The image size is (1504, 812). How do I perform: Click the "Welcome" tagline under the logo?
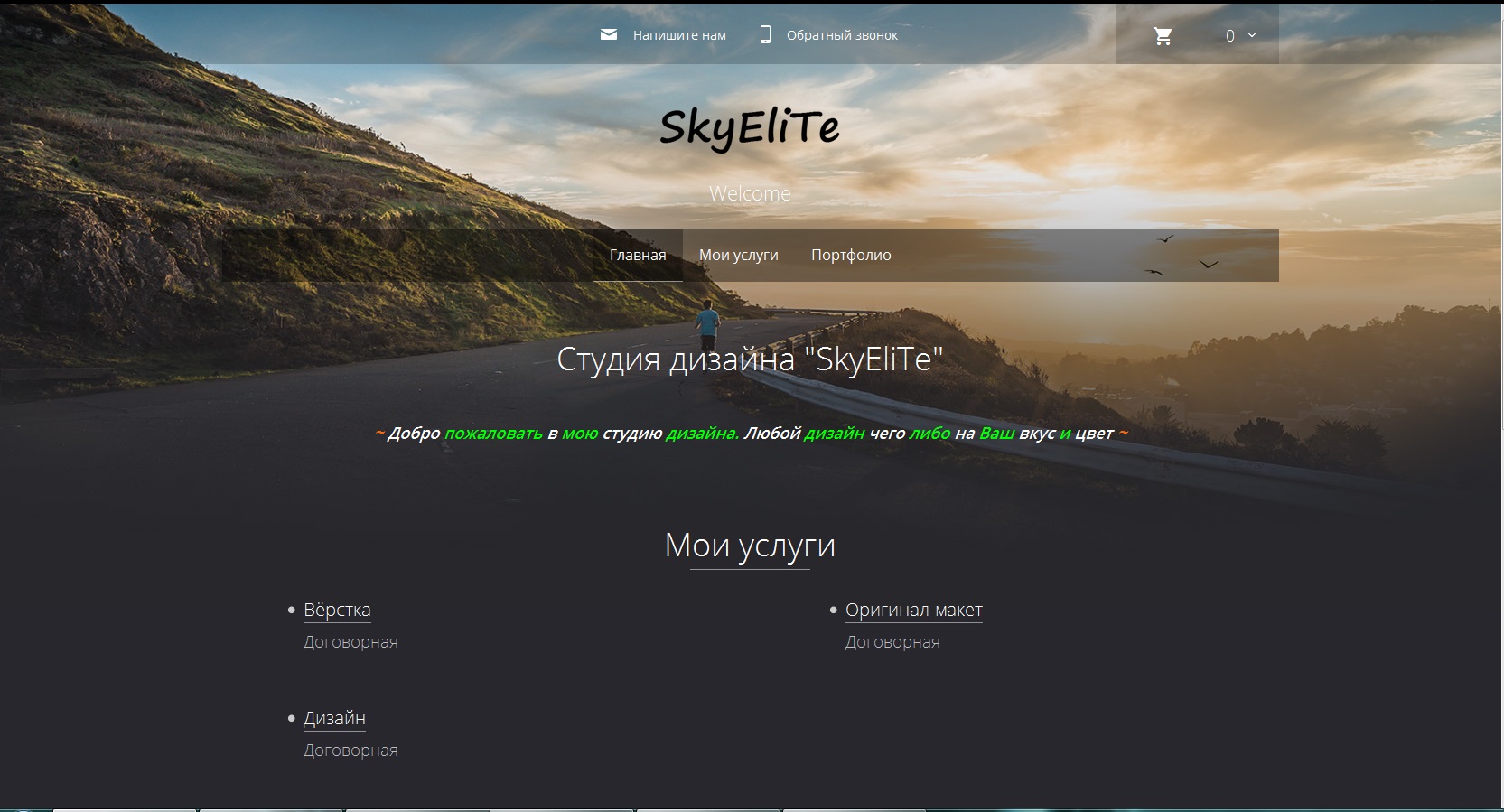pos(750,193)
